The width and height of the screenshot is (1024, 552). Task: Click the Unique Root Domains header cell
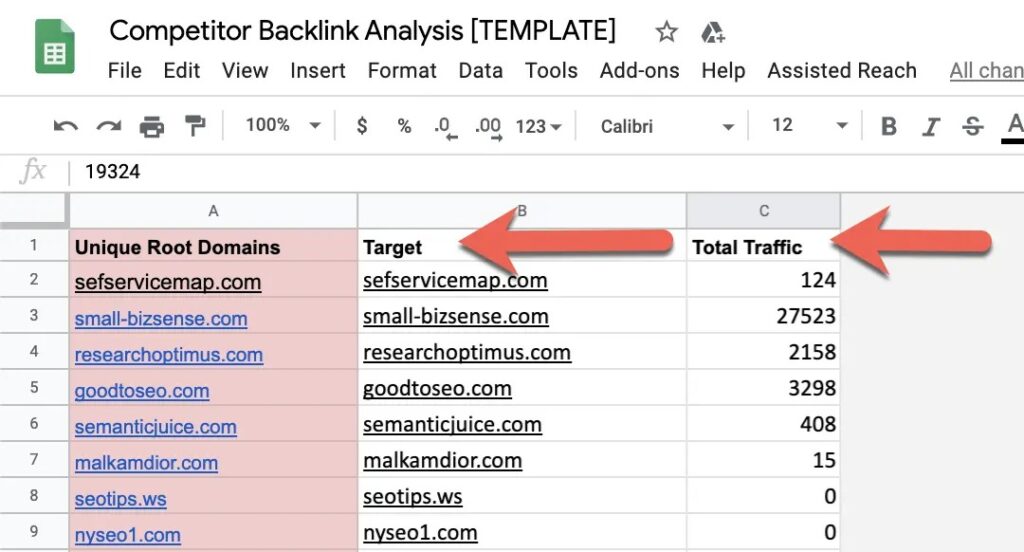[x=213, y=246]
